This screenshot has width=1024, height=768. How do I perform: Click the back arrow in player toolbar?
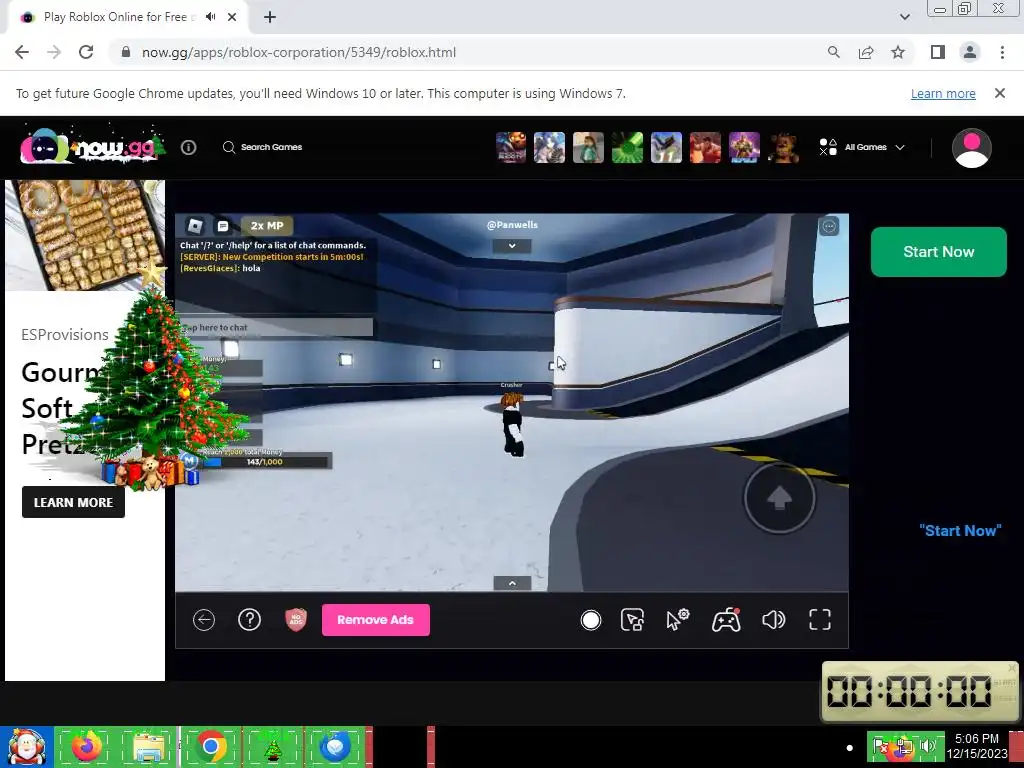[x=204, y=620]
